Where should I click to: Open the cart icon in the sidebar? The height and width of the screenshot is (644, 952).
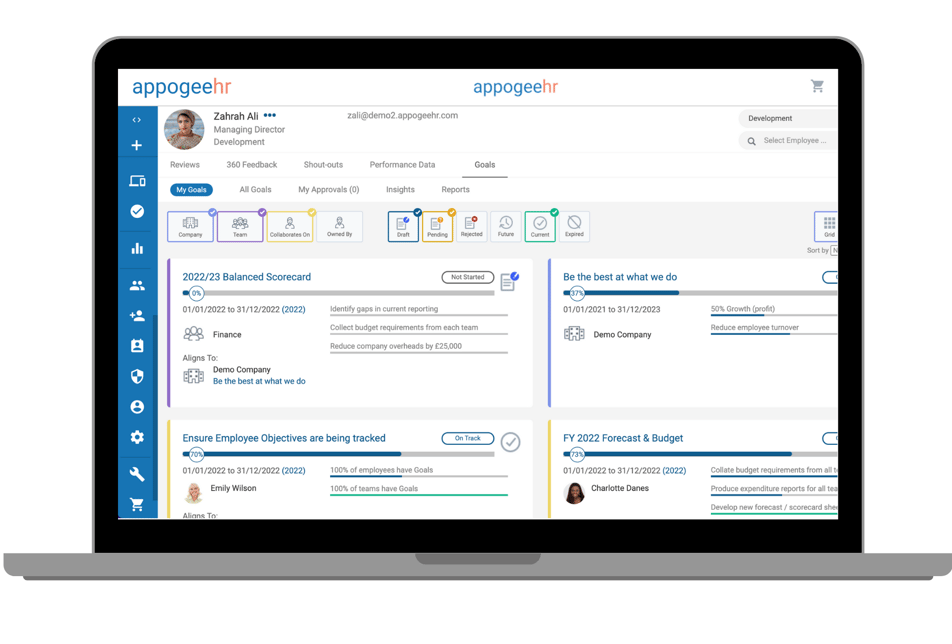(x=137, y=504)
